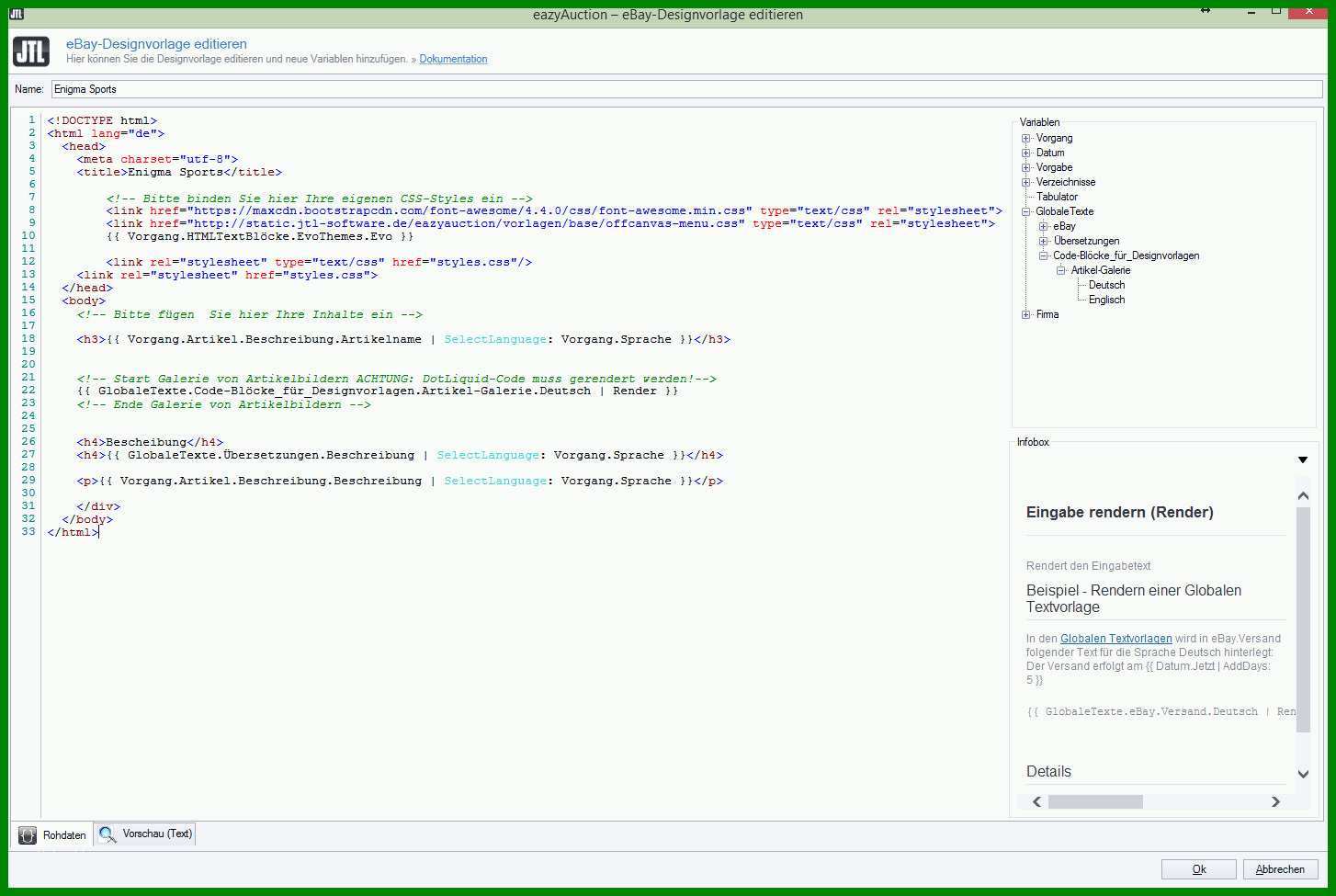1336x896 pixels.
Task: Click code line 22 with Artikel-Galerie.Deutsch Render
Action: coord(378,391)
